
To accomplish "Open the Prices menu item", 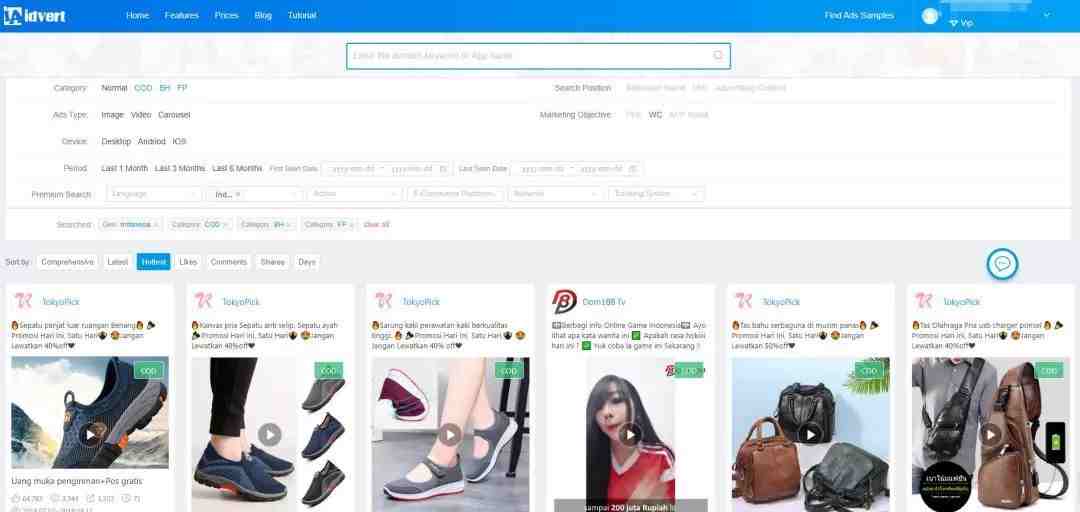I will 226,15.
